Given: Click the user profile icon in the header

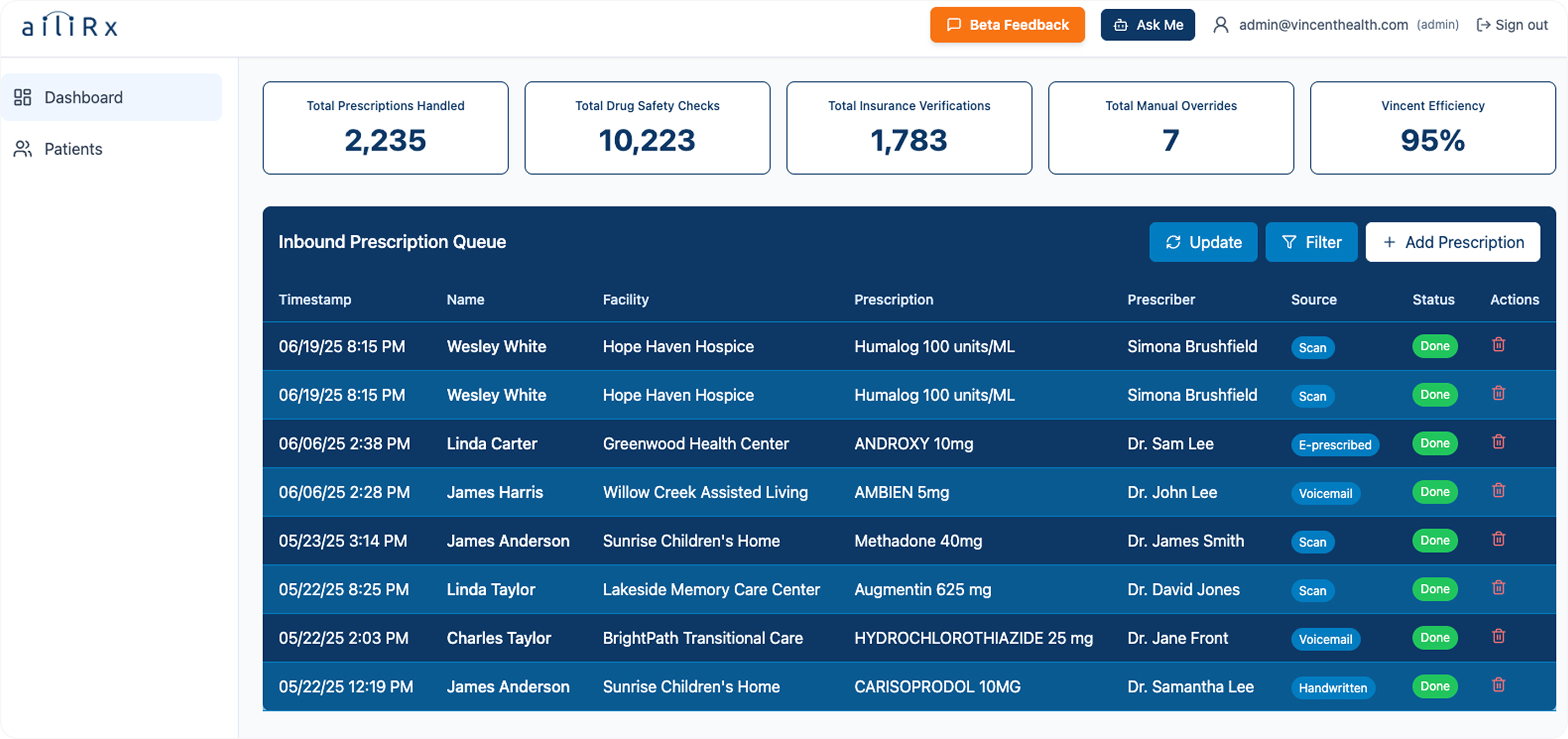Looking at the screenshot, I should tap(1222, 24).
